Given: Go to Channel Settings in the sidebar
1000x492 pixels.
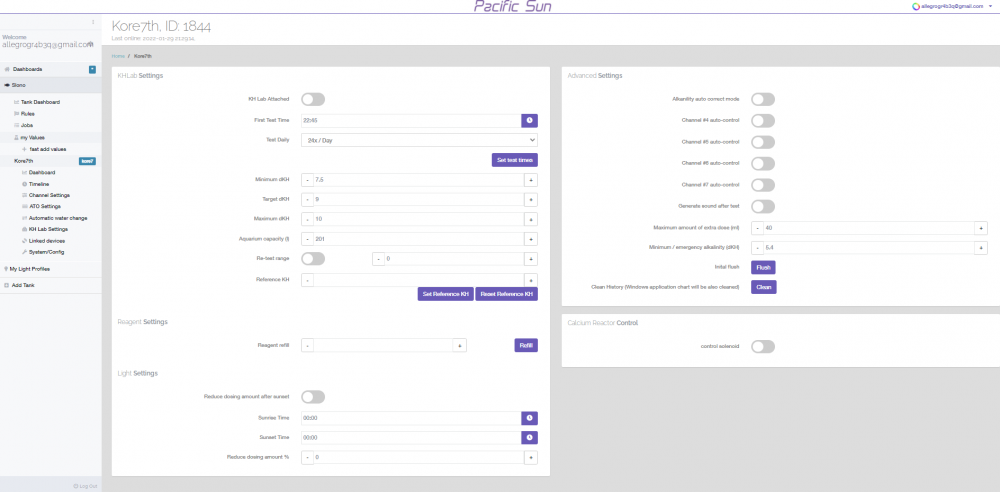Looking at the screenshot, I should click(x=49, y=195).
